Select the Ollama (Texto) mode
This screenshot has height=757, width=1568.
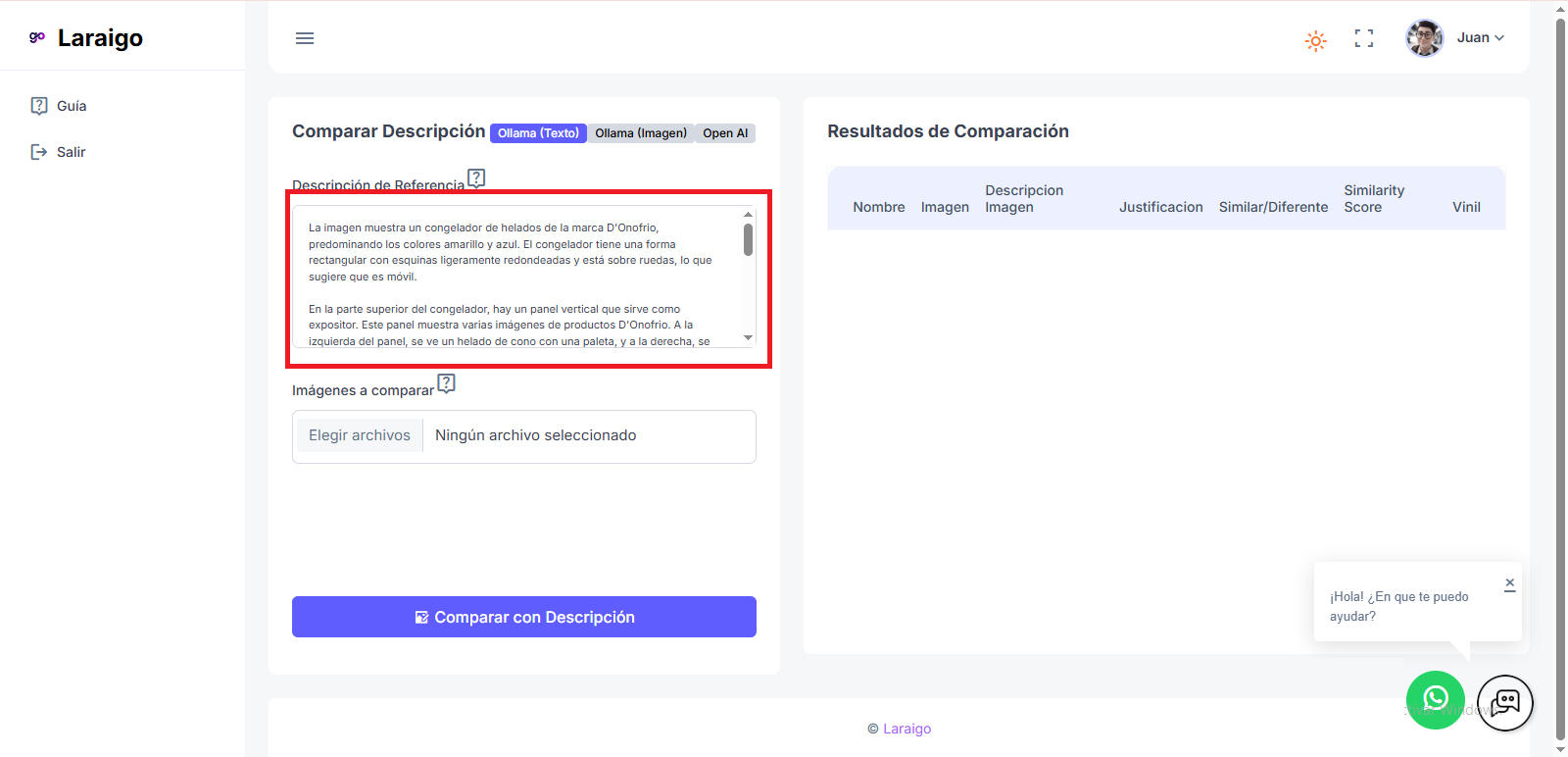(538, 133)
